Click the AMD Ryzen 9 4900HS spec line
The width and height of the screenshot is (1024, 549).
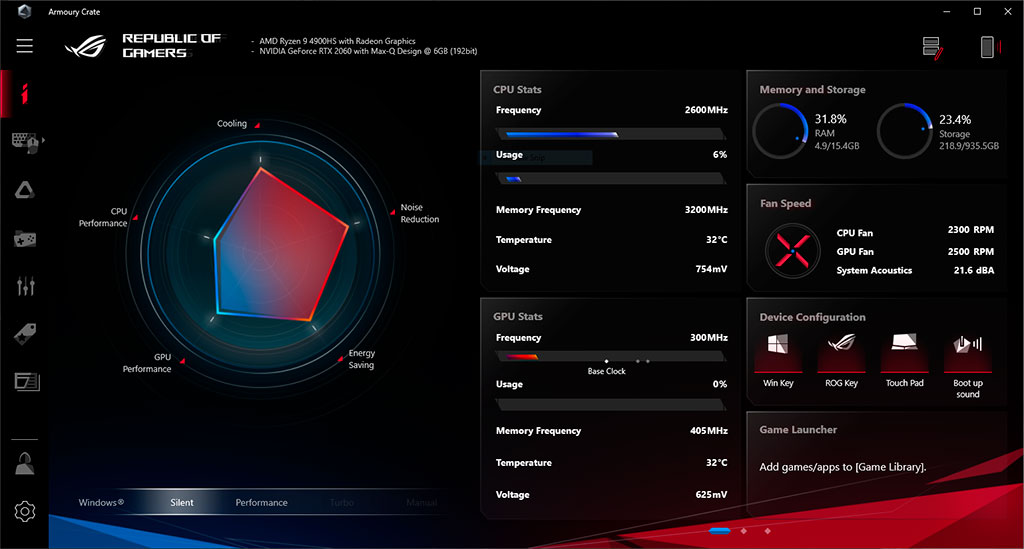pos(337,41)
